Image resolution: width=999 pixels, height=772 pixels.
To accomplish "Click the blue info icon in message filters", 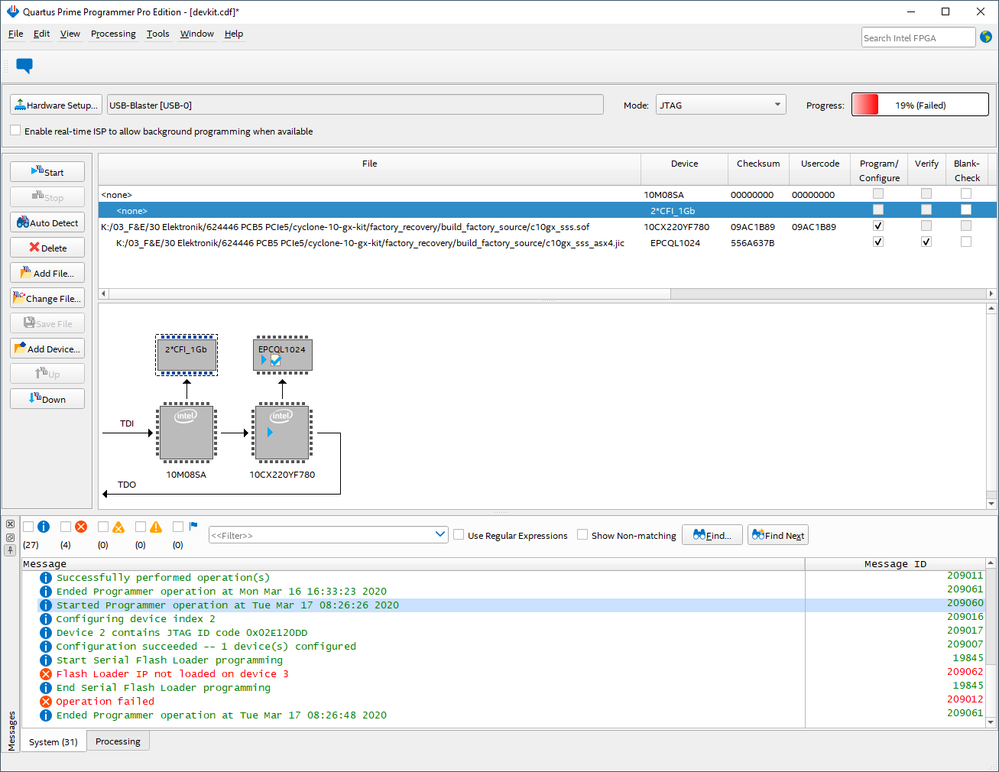I will point(43,526).
